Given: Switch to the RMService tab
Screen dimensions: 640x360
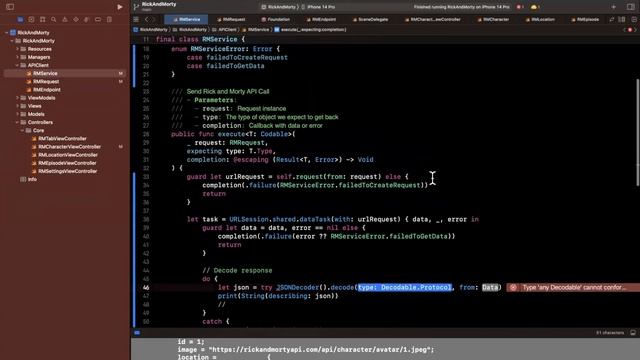Looking at the screenshot, I should click(186, 19).
